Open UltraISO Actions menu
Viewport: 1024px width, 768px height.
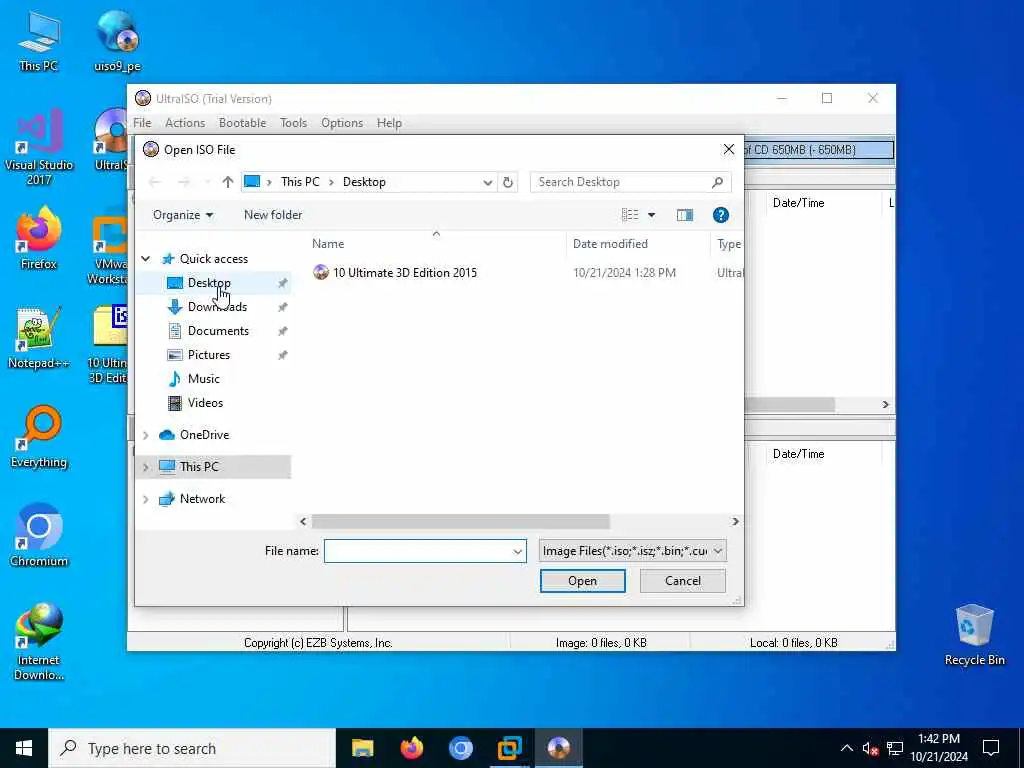pyautogui.click(x=185, y=123)
